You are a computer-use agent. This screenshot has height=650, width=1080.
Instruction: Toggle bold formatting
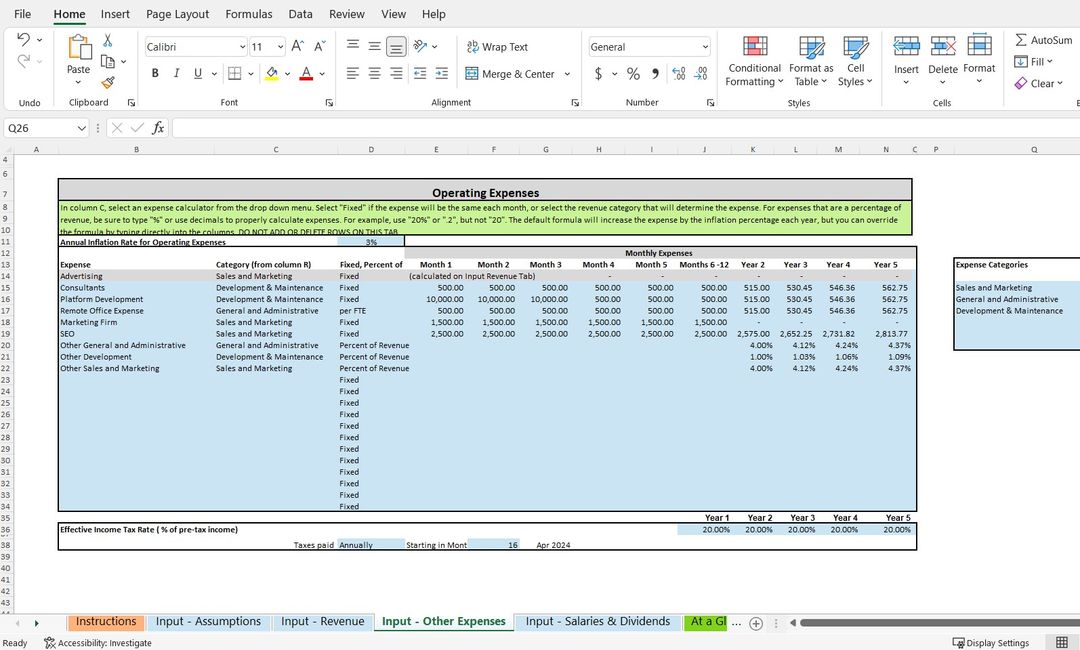154,73
